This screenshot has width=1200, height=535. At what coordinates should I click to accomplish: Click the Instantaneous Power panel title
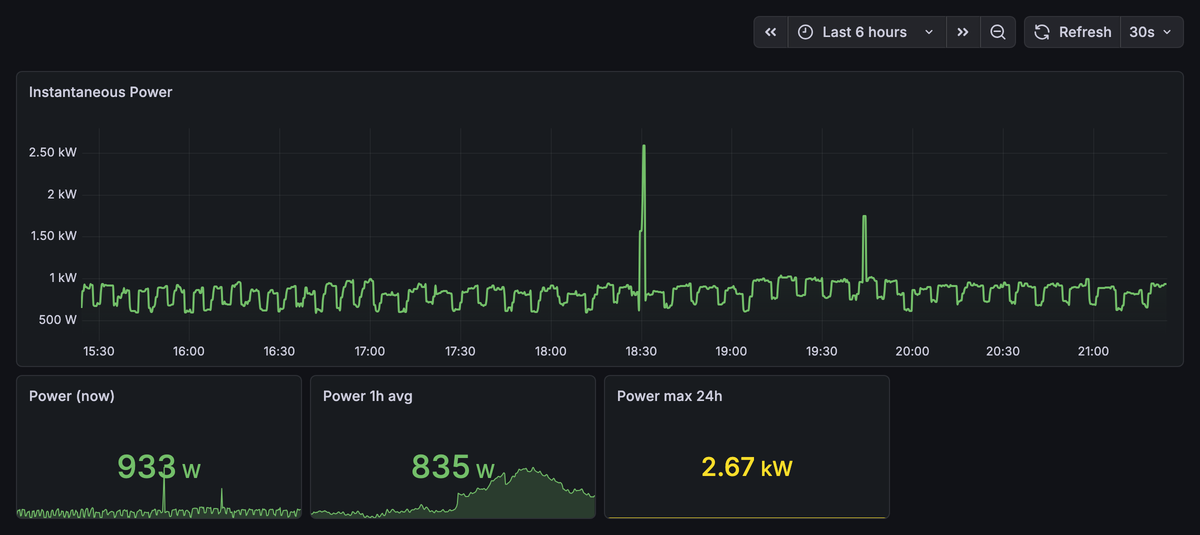[x=101, y=92]
